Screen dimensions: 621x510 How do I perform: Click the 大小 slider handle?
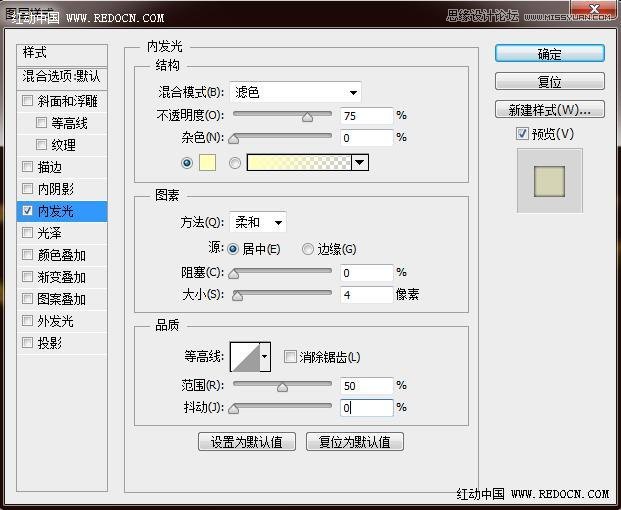pyautogui.click(x=237, y=296)
